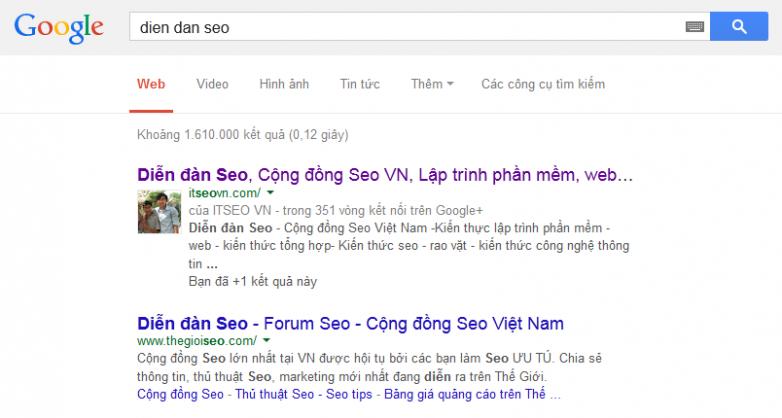Open Các công cụ tìm kiếm
The height and width of the screenshot is (418, 782).
click(x=543, y=83)
